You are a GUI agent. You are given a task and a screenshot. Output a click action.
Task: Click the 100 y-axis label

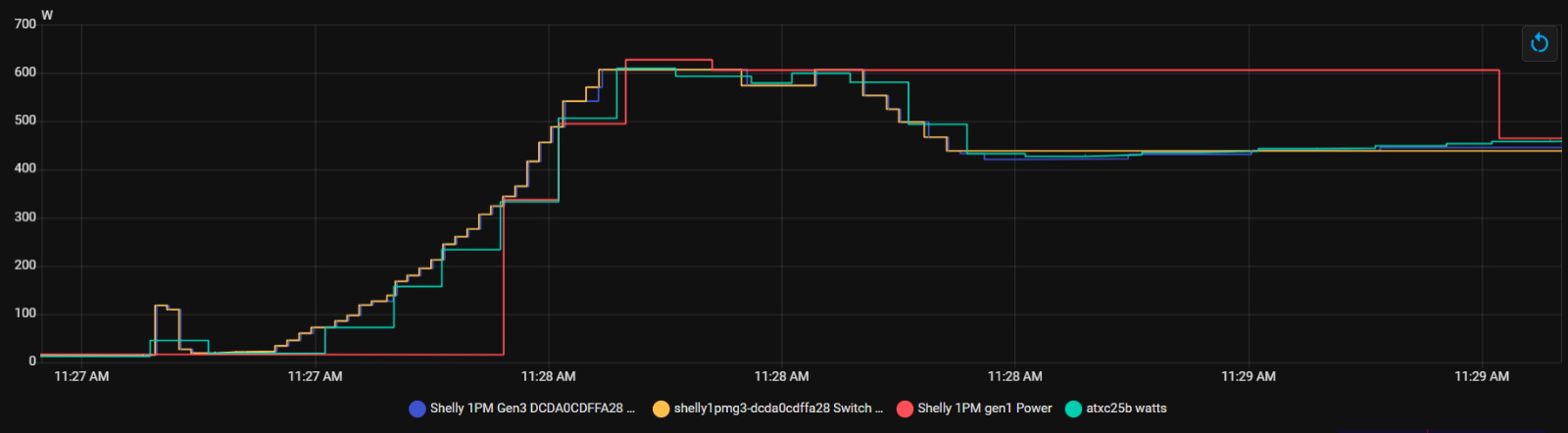(x=25, y=313)
